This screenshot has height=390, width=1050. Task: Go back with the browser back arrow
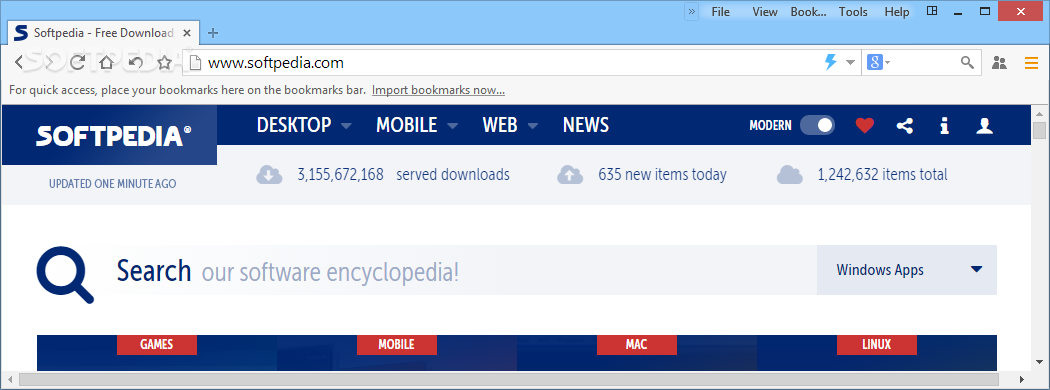[x=19, y=63]
